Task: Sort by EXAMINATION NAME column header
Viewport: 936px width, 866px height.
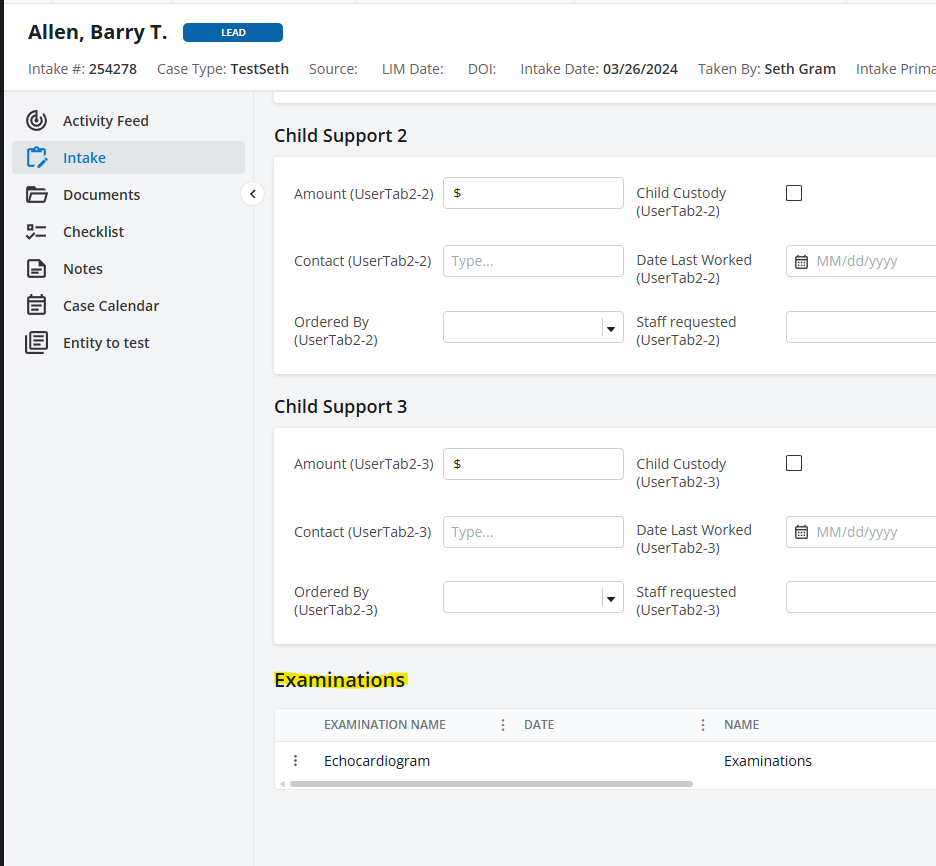Action: (x=384, y=725)
